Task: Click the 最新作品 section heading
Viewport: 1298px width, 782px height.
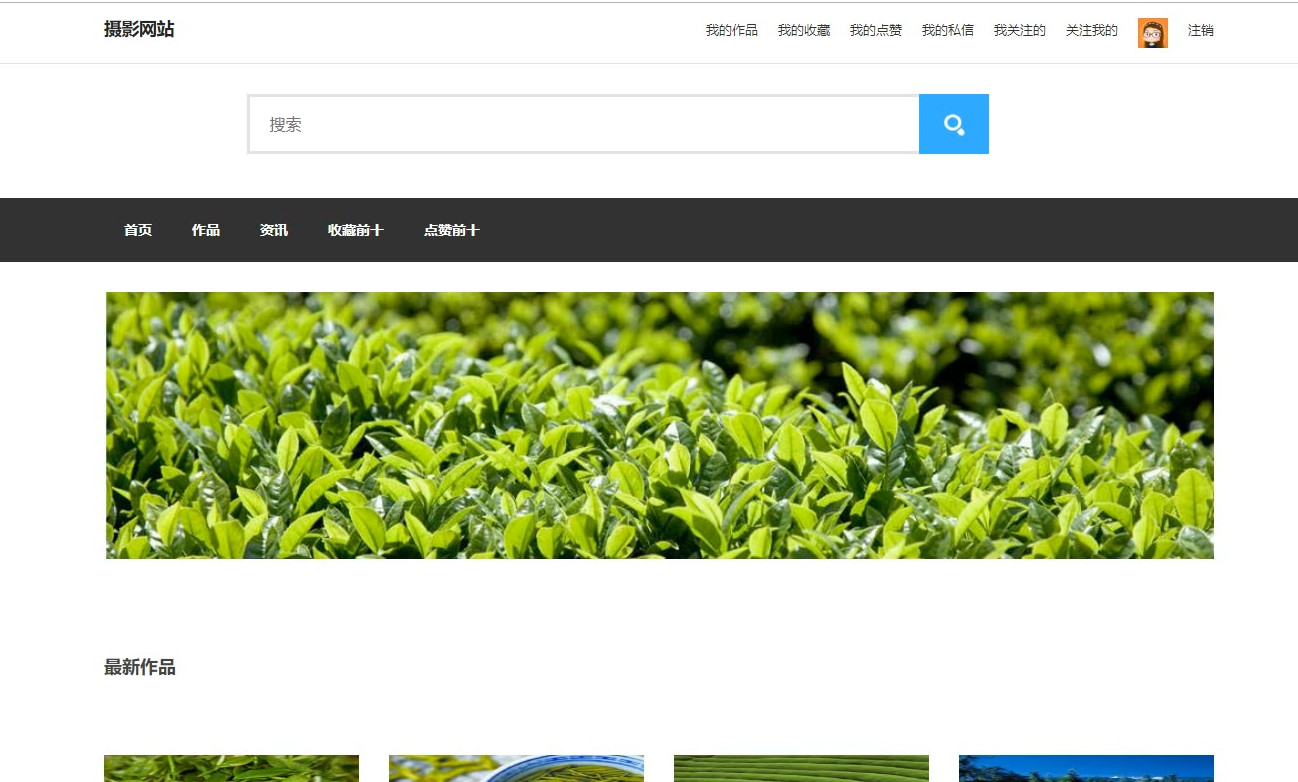Action: 140,667
